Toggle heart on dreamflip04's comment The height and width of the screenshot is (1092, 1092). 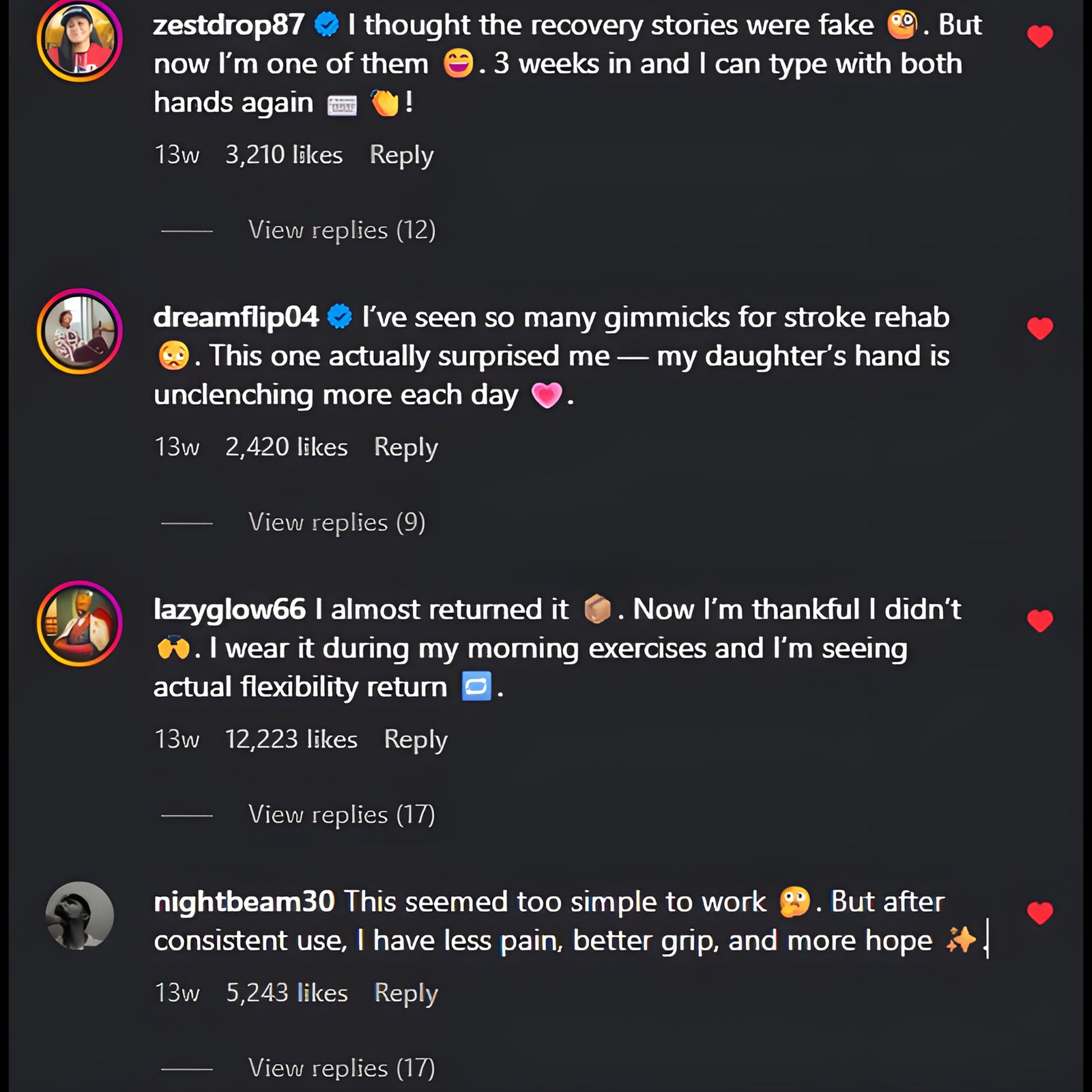pyautogui.click(x=1039, y=328)
